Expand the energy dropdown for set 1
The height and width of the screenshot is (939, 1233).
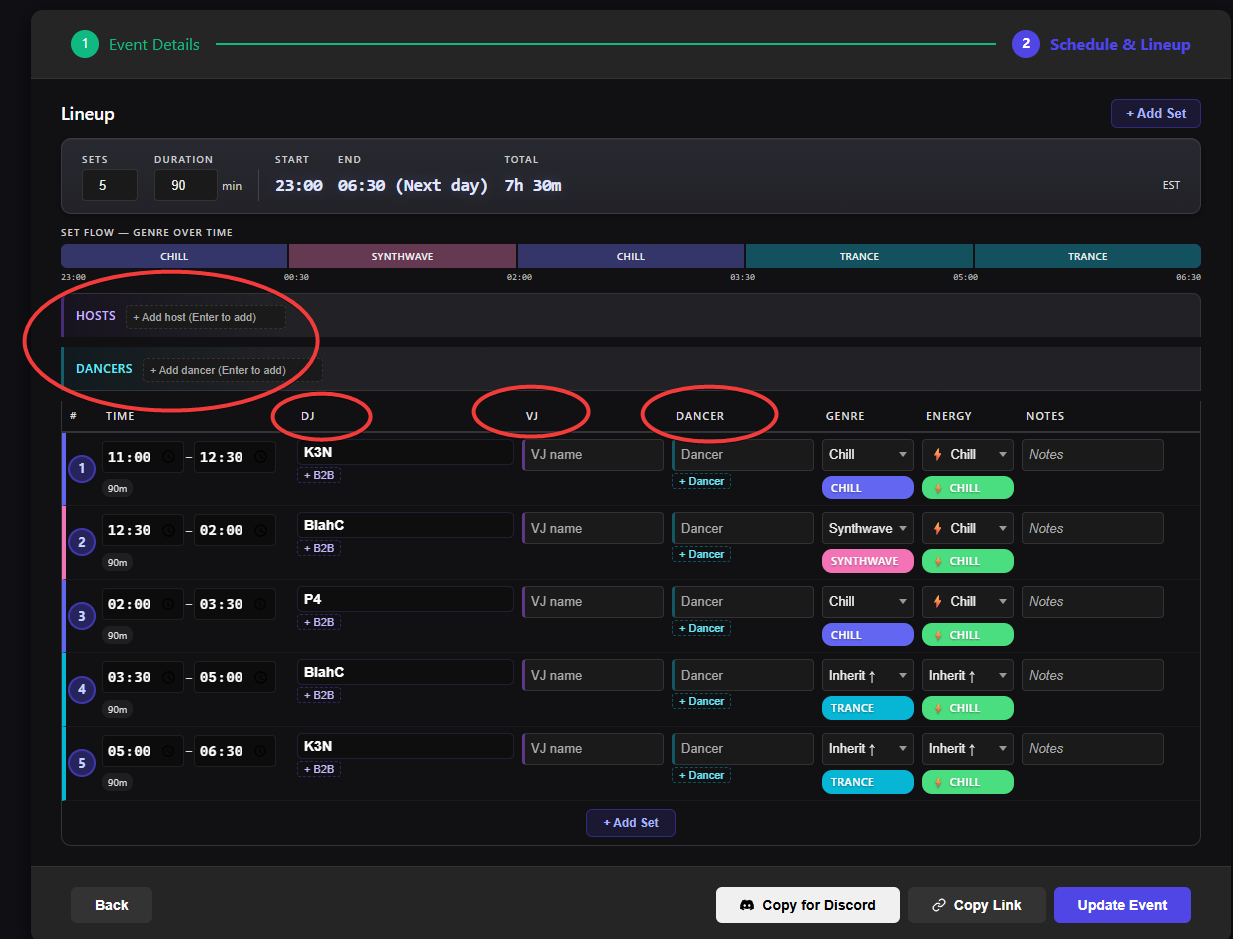pyautogui.click(x=967, y=454)
